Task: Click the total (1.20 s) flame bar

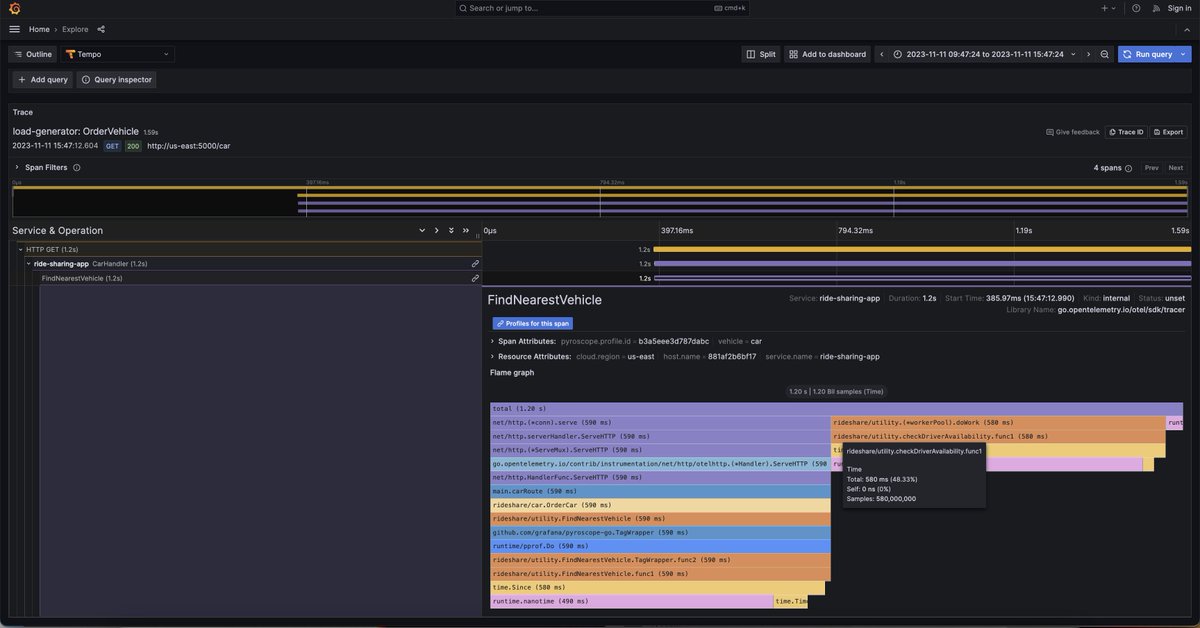Action: click(836, 409)
